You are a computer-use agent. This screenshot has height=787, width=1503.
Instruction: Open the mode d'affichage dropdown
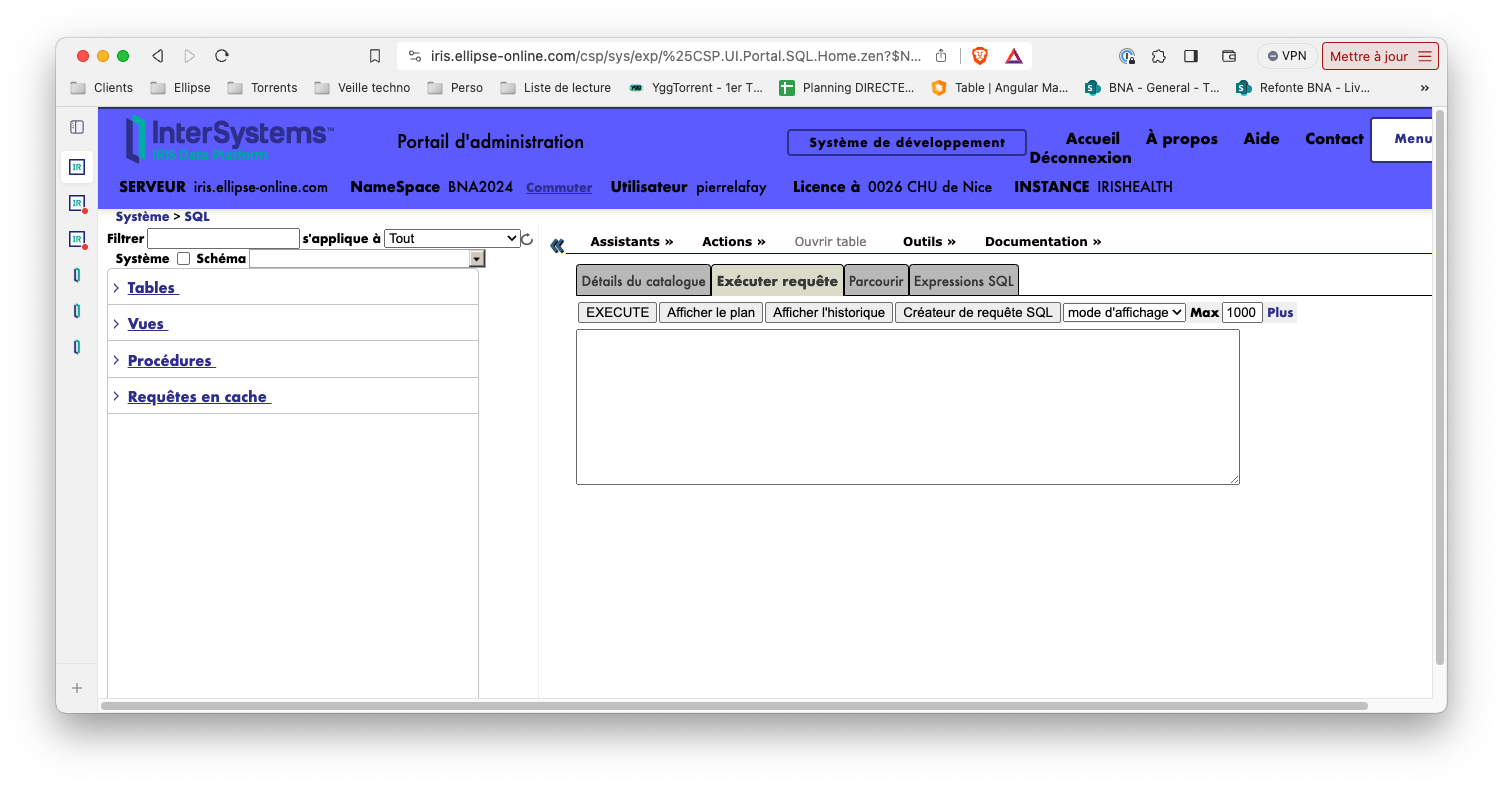[1124, 313]
